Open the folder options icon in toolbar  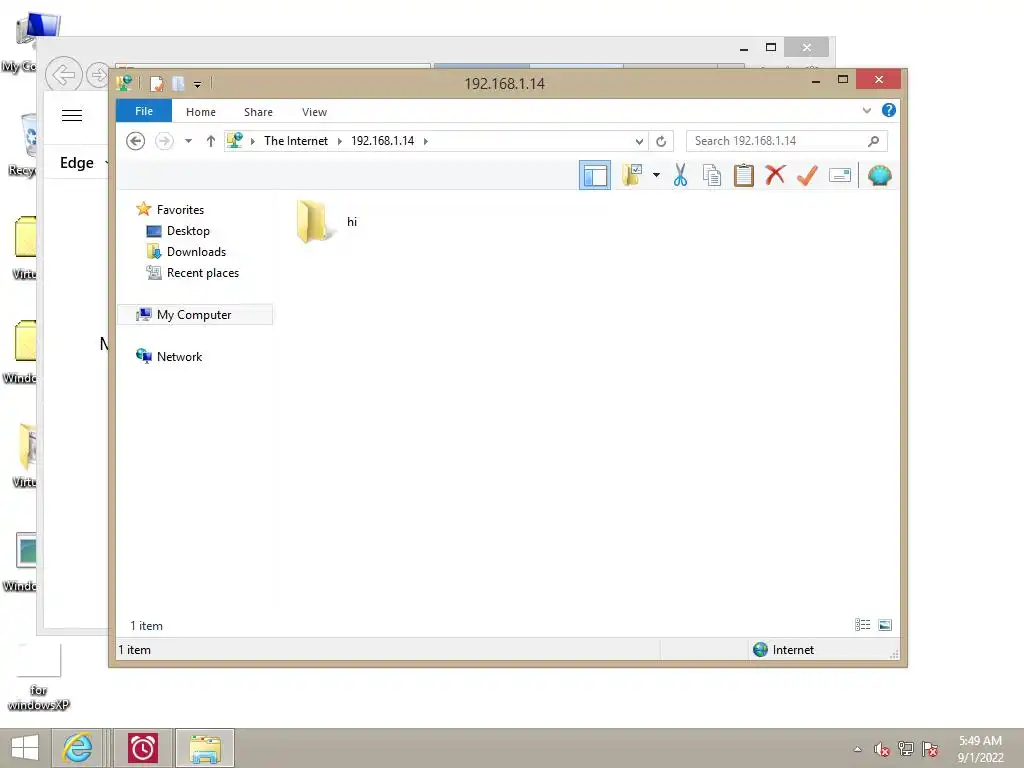point(632,175)
